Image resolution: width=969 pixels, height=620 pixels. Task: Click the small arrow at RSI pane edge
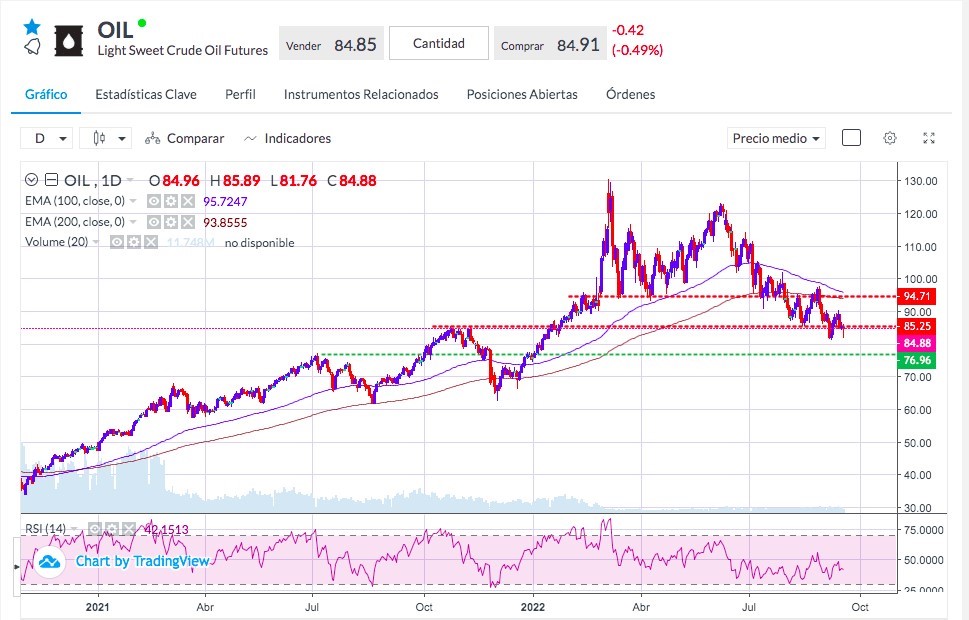coord(17,566)
